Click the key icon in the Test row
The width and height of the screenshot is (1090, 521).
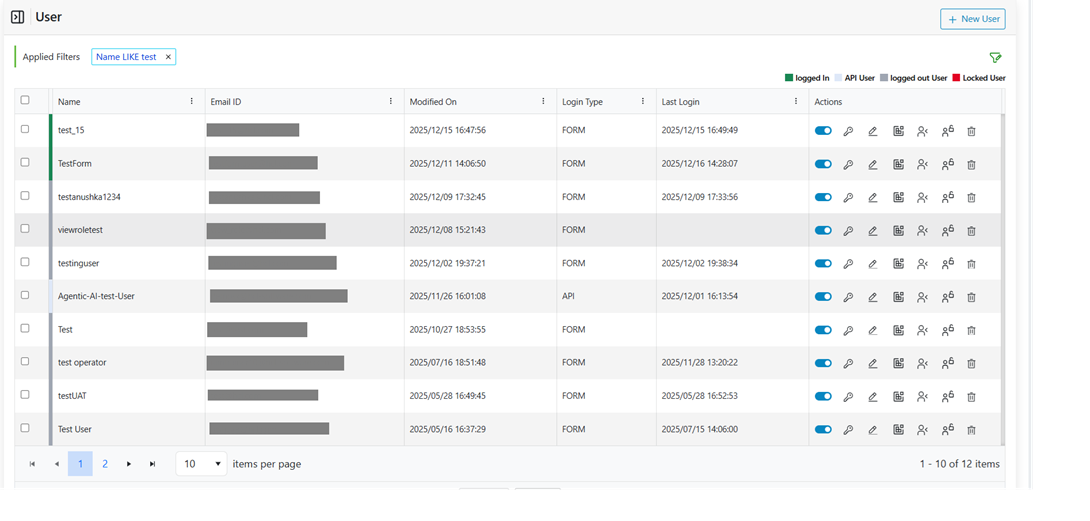[848, 330]
